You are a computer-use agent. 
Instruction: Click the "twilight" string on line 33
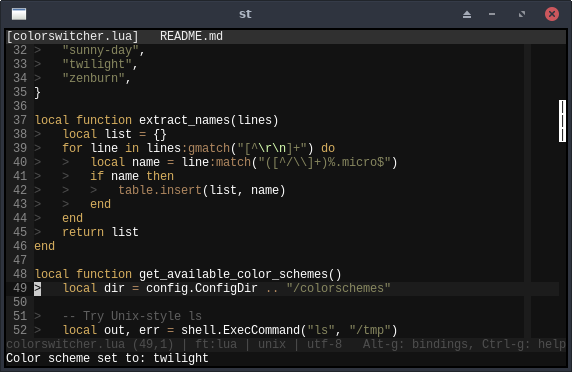click(x=97, y=64)
